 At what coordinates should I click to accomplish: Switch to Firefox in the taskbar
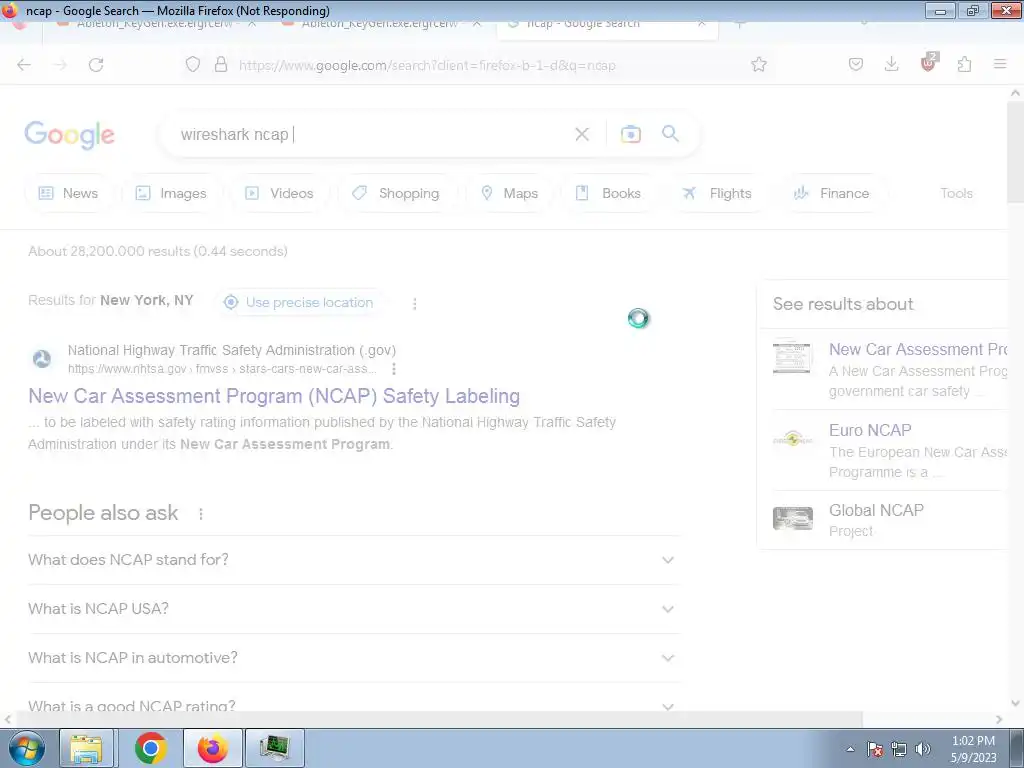[213, 748]
